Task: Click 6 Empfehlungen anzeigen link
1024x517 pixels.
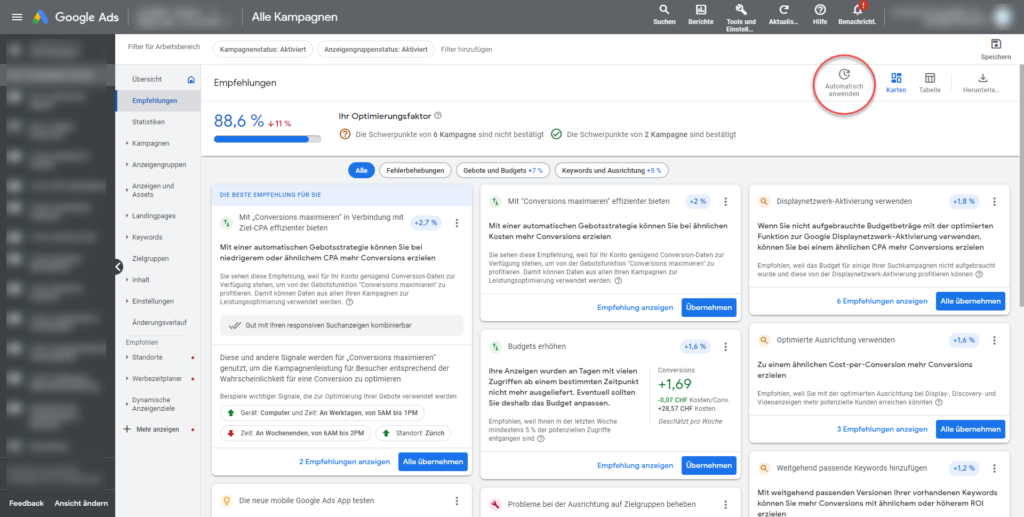Action: coord(882,301)
